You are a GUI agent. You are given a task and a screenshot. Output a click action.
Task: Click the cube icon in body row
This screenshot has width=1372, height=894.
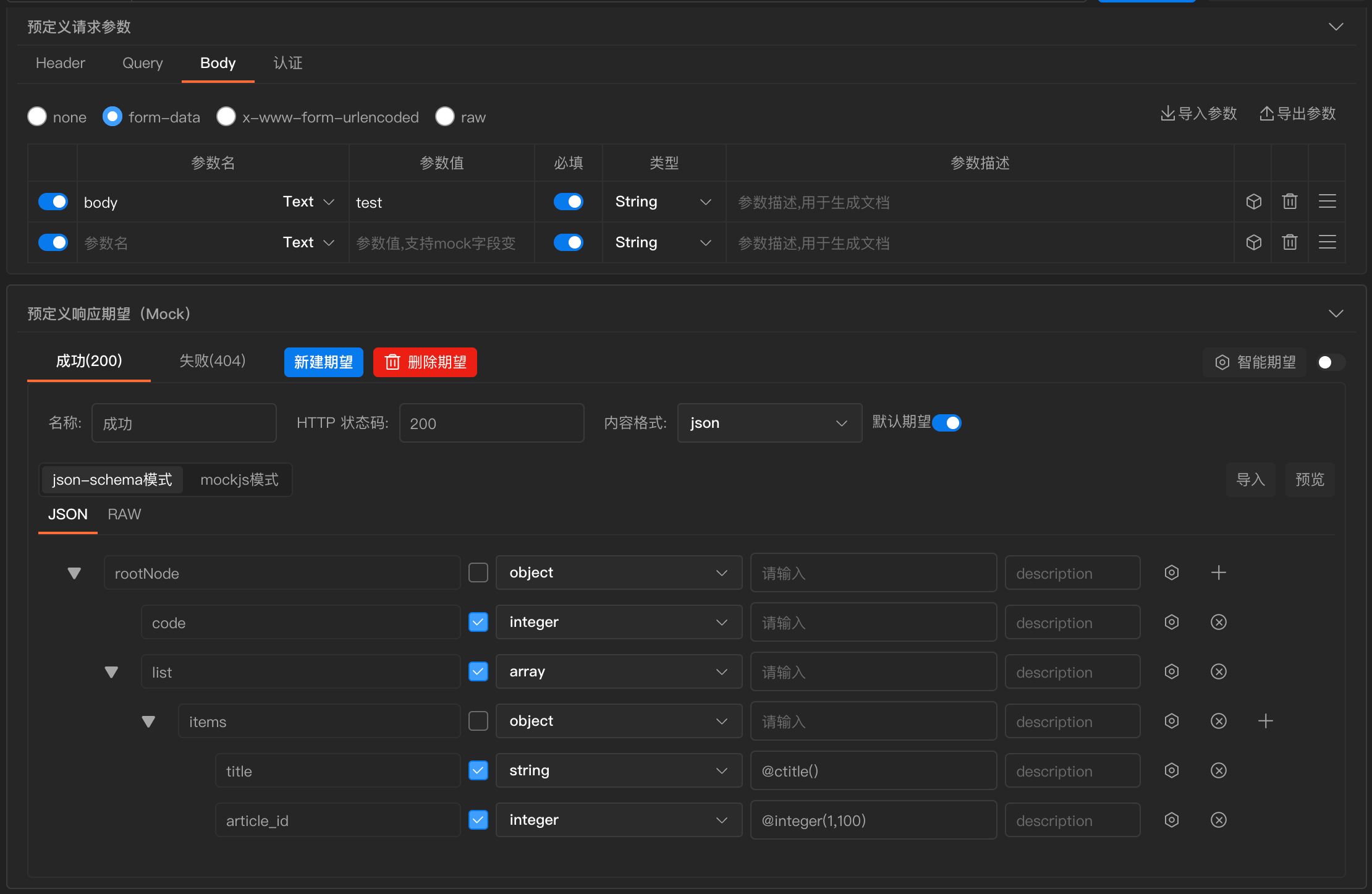pos(1253,202)
